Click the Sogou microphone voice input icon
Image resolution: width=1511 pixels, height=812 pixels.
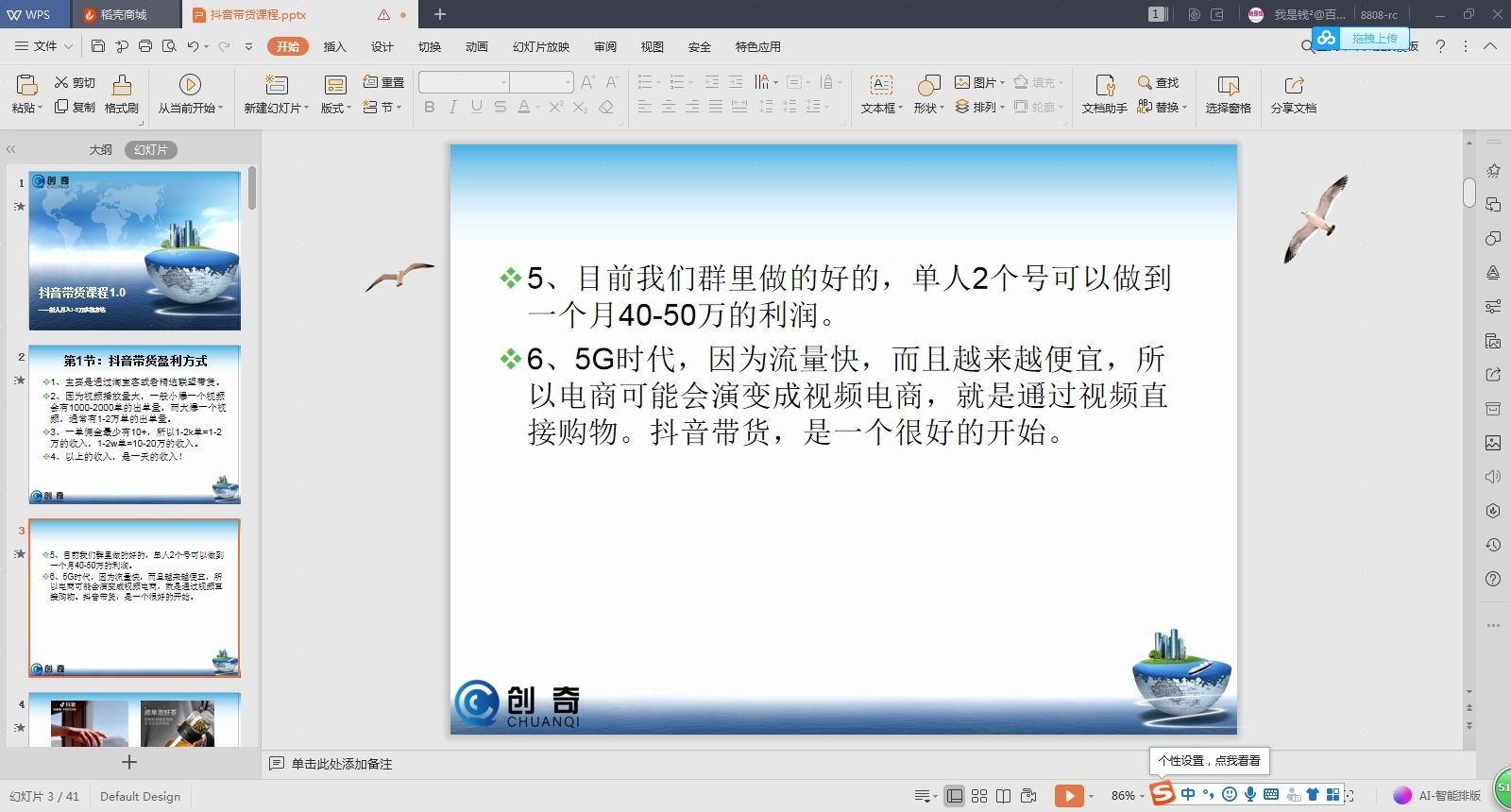[1250, 794]
